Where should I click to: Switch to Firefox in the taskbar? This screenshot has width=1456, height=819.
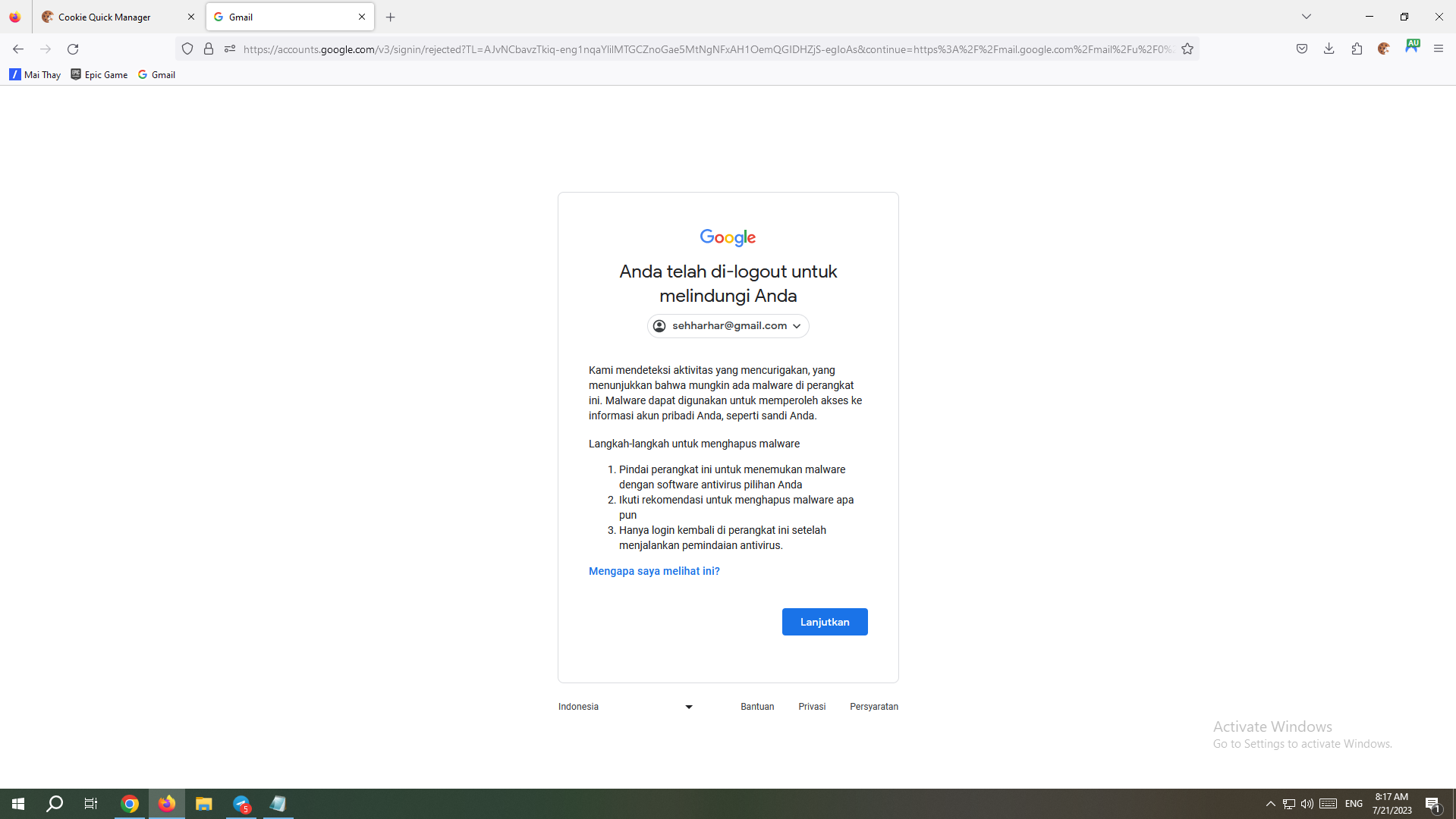click(167, 804)
